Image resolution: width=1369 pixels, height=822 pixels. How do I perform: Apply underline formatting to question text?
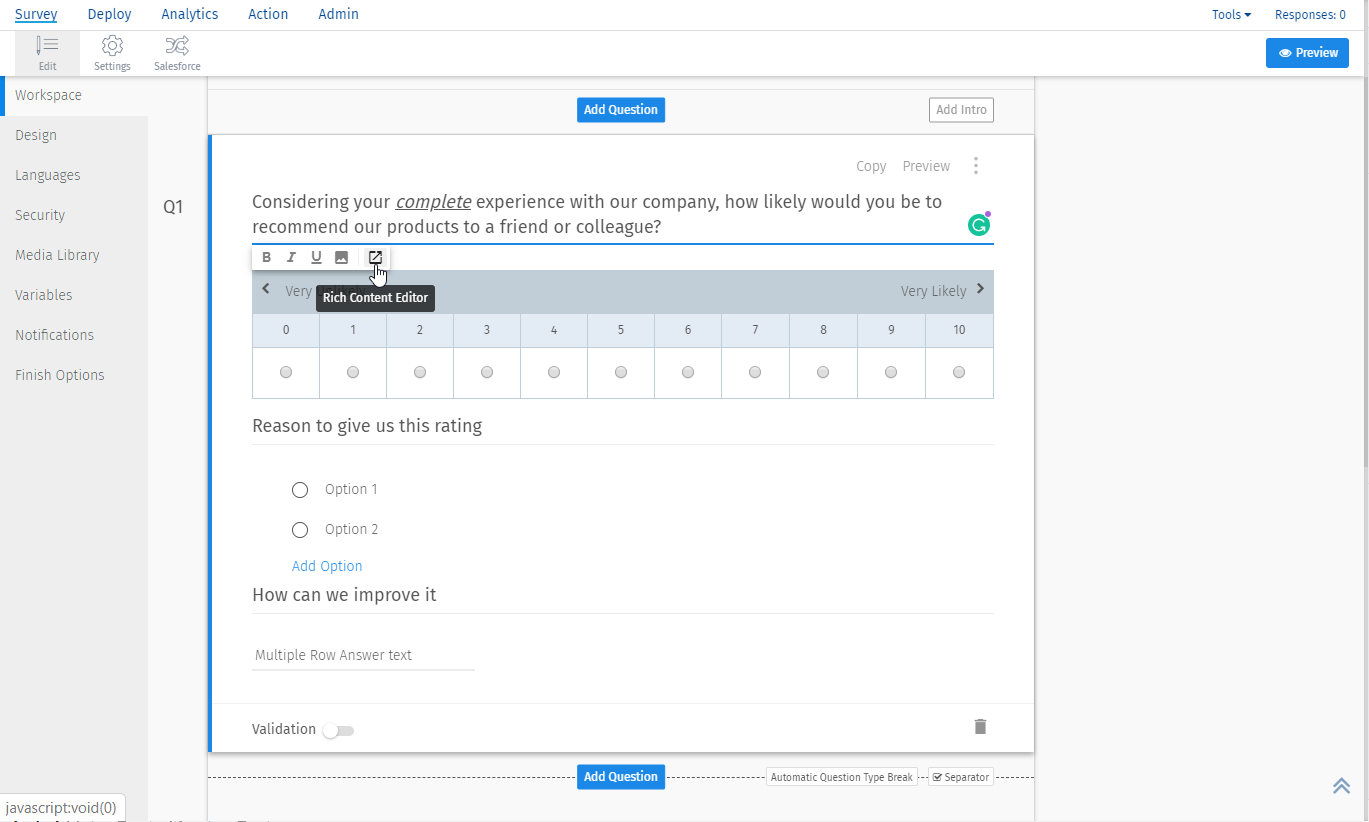click(x=316, y=257)
